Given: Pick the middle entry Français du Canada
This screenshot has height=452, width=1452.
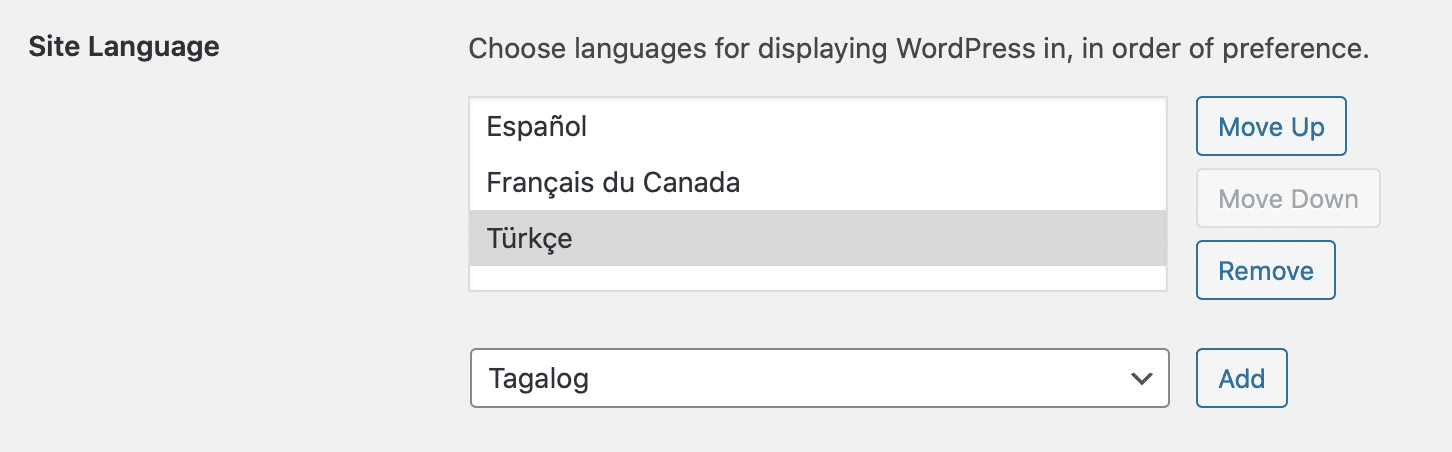Looking at the screenshot, I should (x=818, y=182).
